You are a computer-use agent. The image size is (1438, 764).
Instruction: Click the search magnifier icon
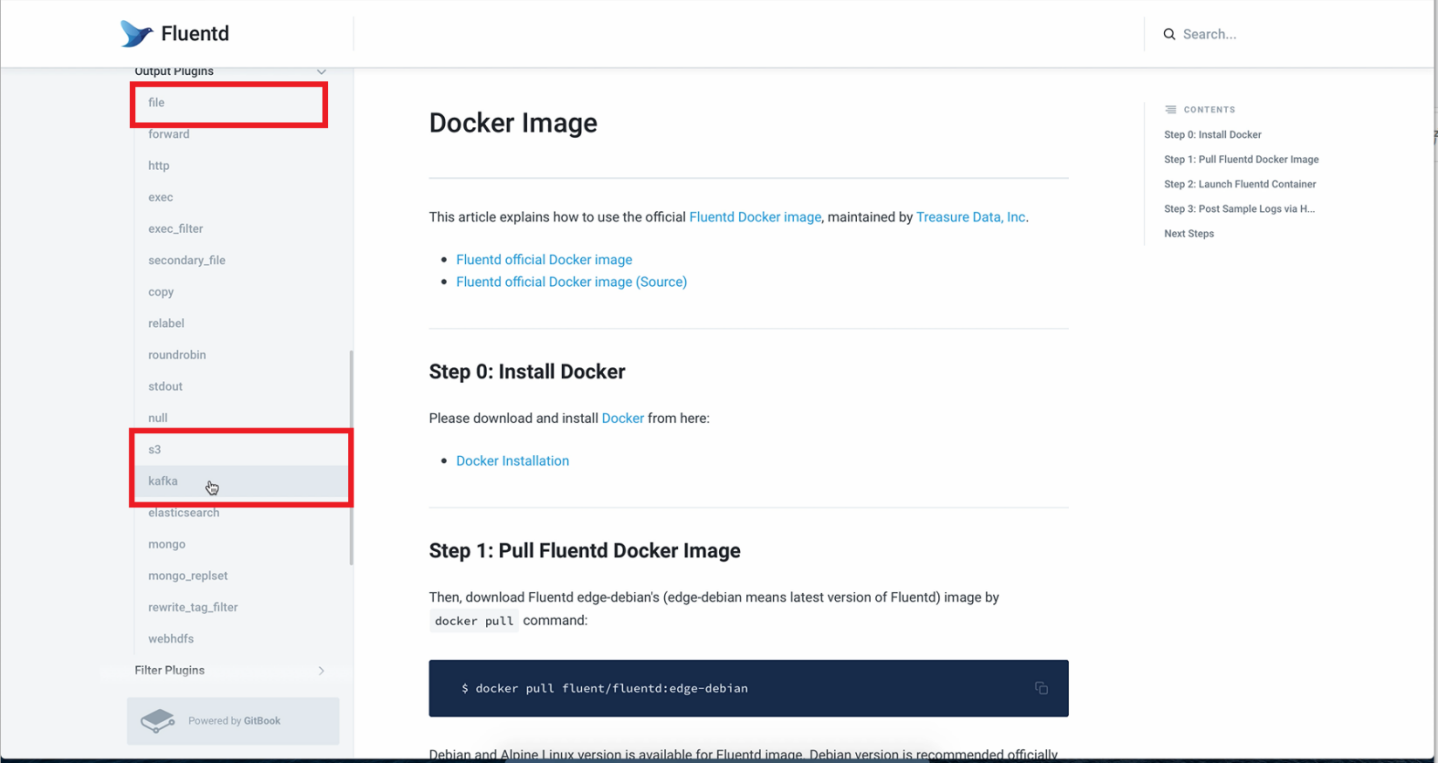point(1169,34)
